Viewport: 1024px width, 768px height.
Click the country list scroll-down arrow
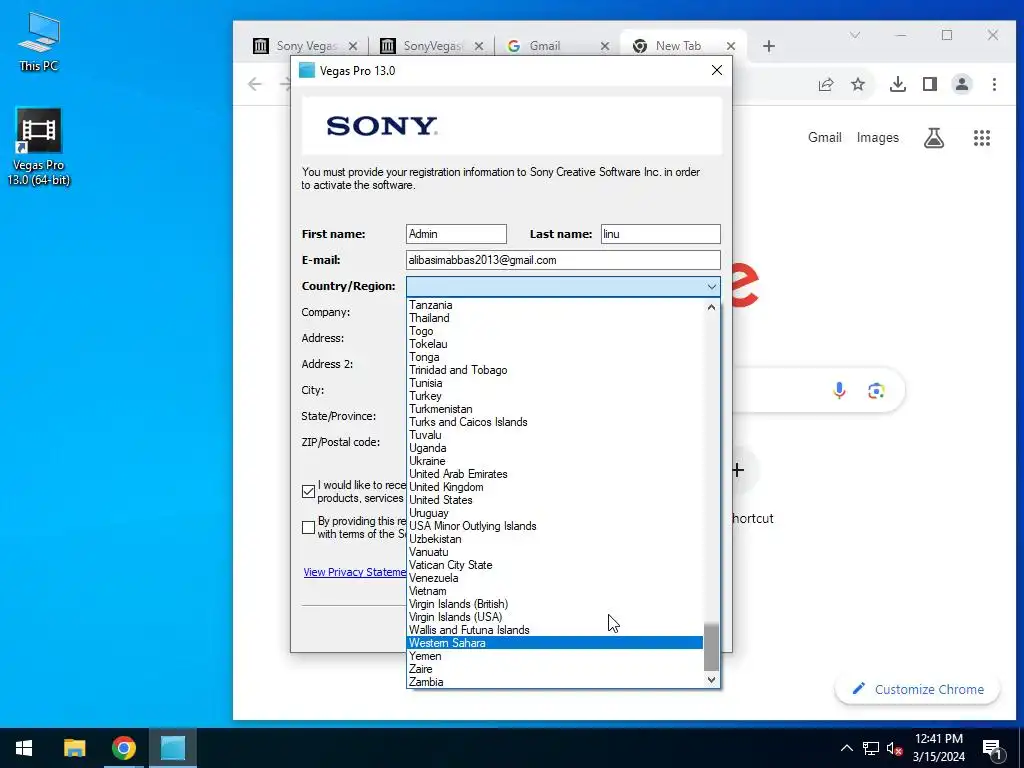(711, 680)
